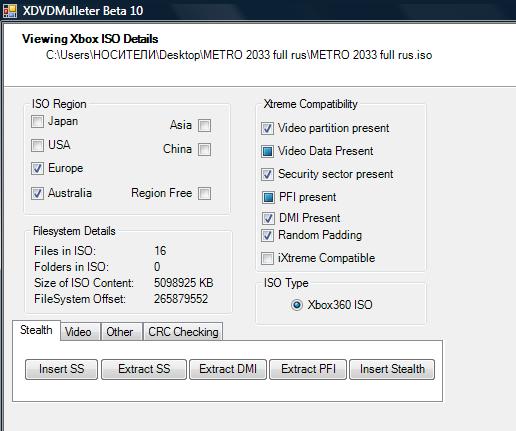Viewport: 516px width, 431px height.
Task: Click the FileSystem Offset label
Action: coord(80,299)
